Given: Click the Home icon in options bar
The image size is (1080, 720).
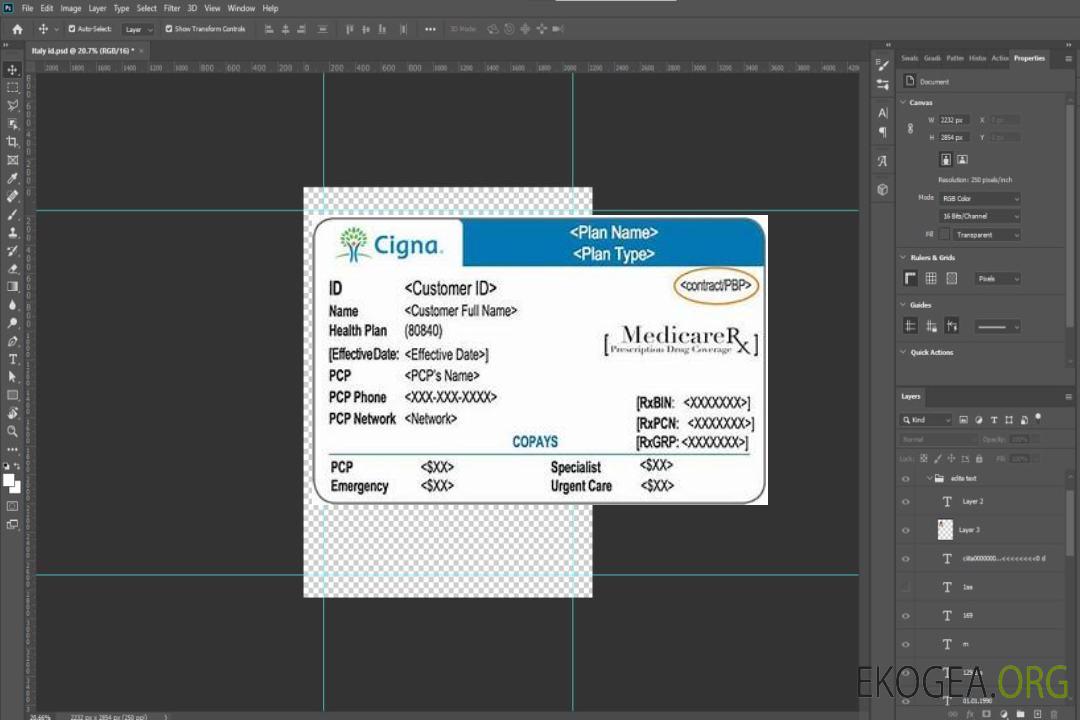Looking at the screenshot, I should click(17, 29).
